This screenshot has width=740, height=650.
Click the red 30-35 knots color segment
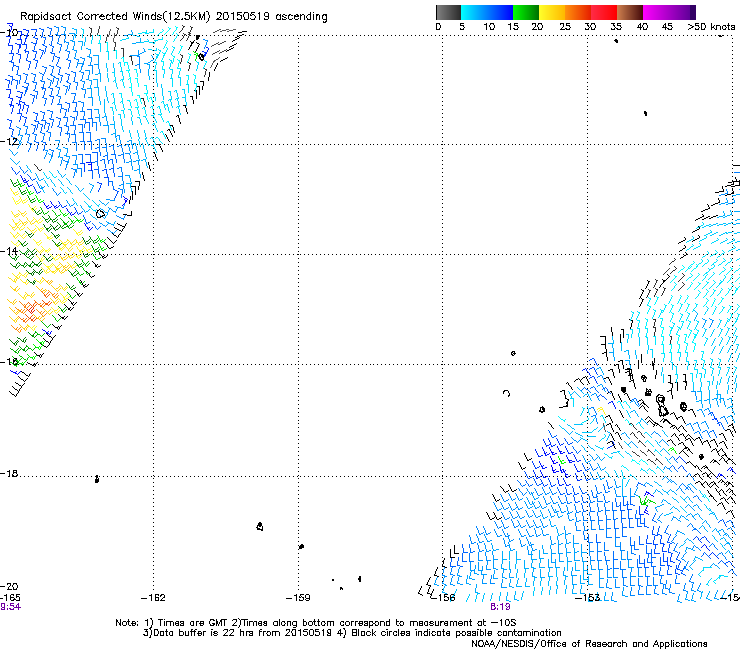click(604, 12)
